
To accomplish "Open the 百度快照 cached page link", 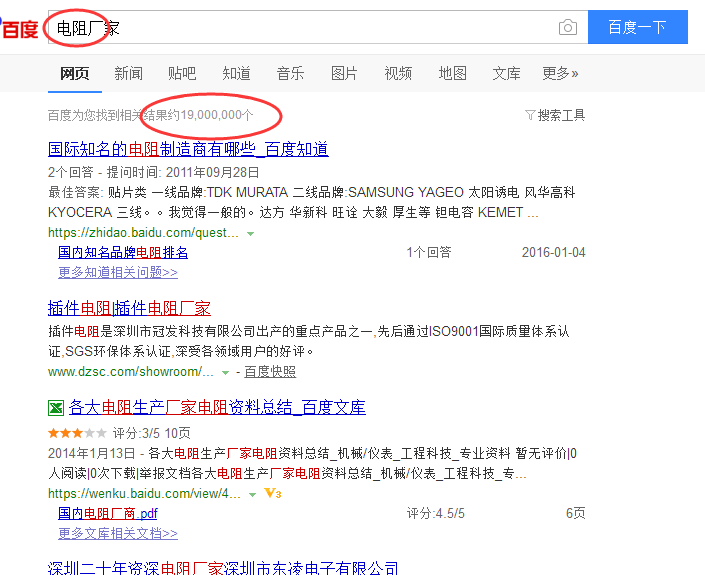I will pyautogui.click(x=270, y=372).
